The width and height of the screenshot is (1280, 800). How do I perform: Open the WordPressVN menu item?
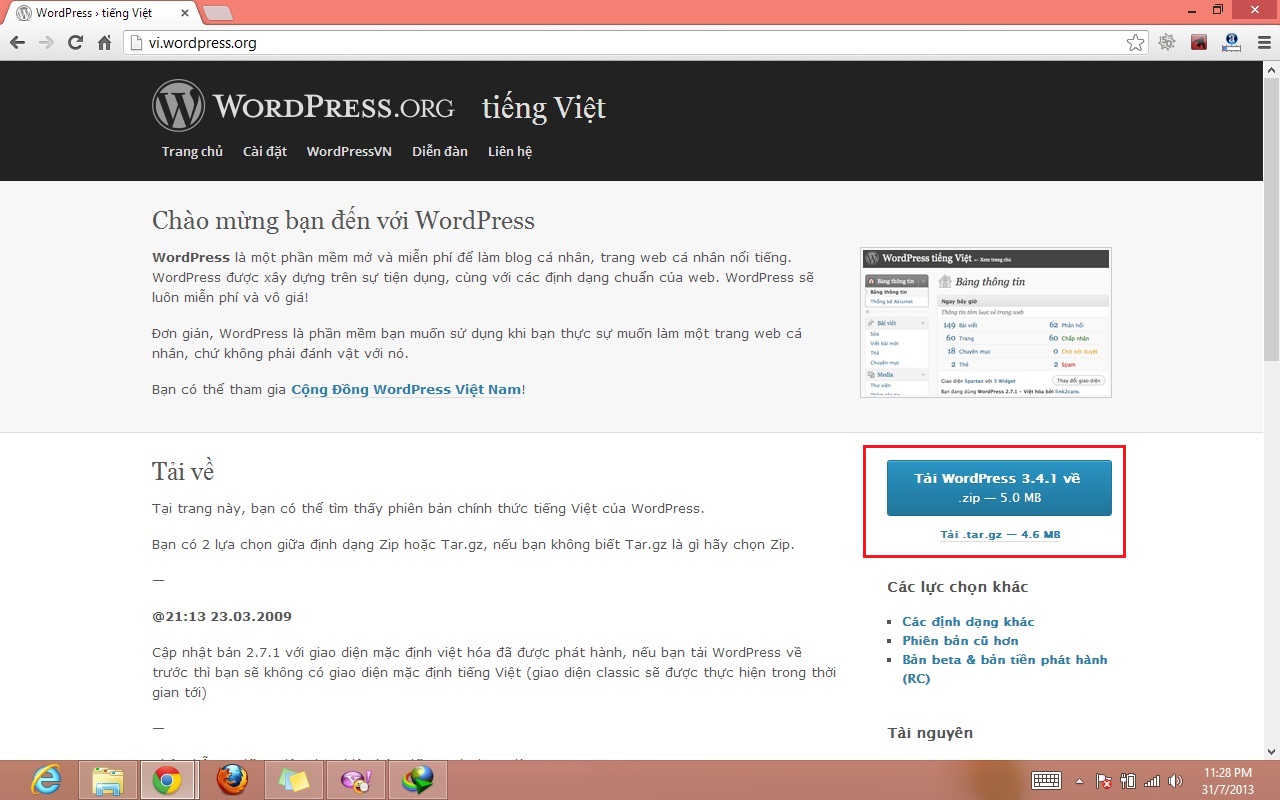pyautogui.click(x=349, y=151)
